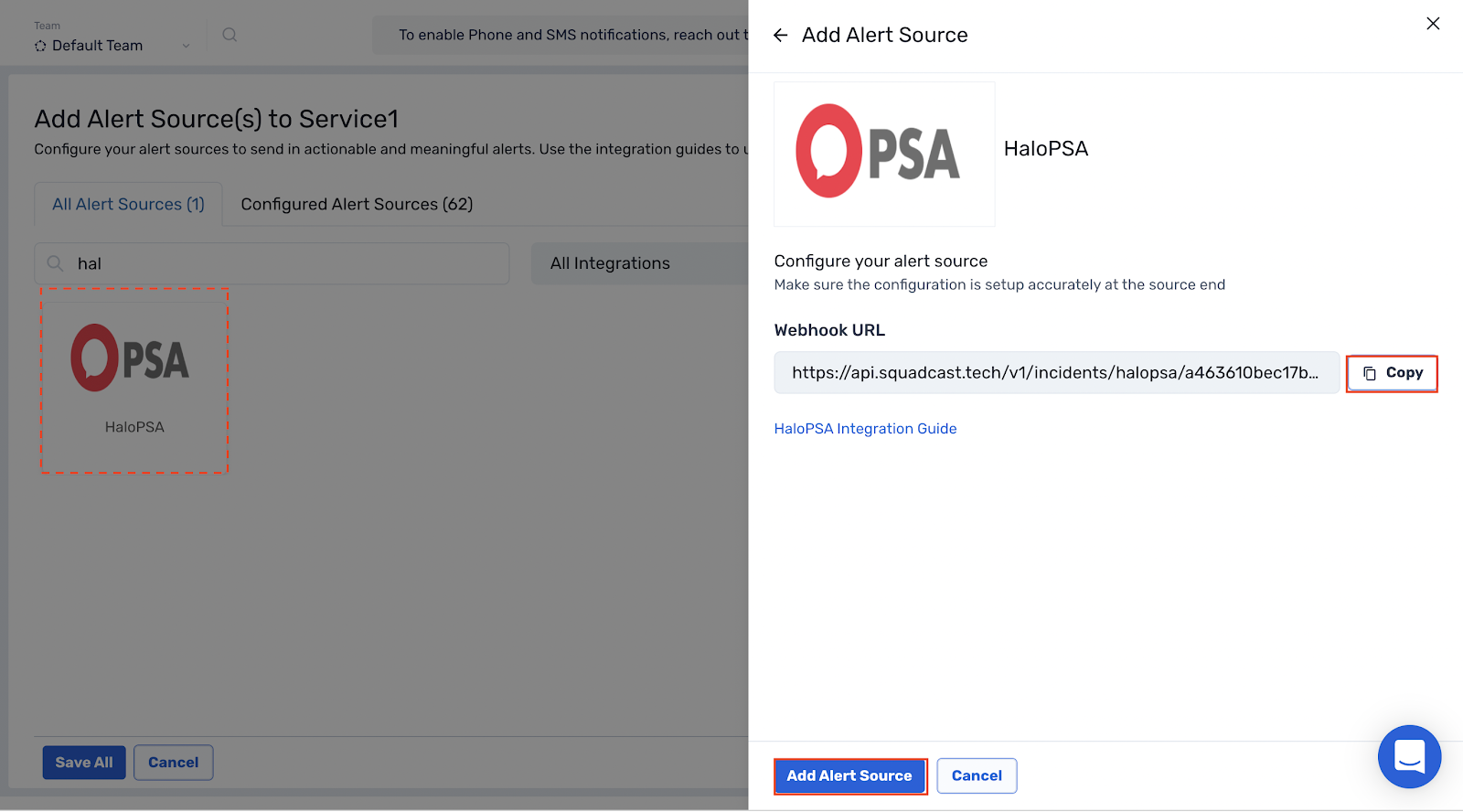Click Cancel in the right panel

coord(976,775)
